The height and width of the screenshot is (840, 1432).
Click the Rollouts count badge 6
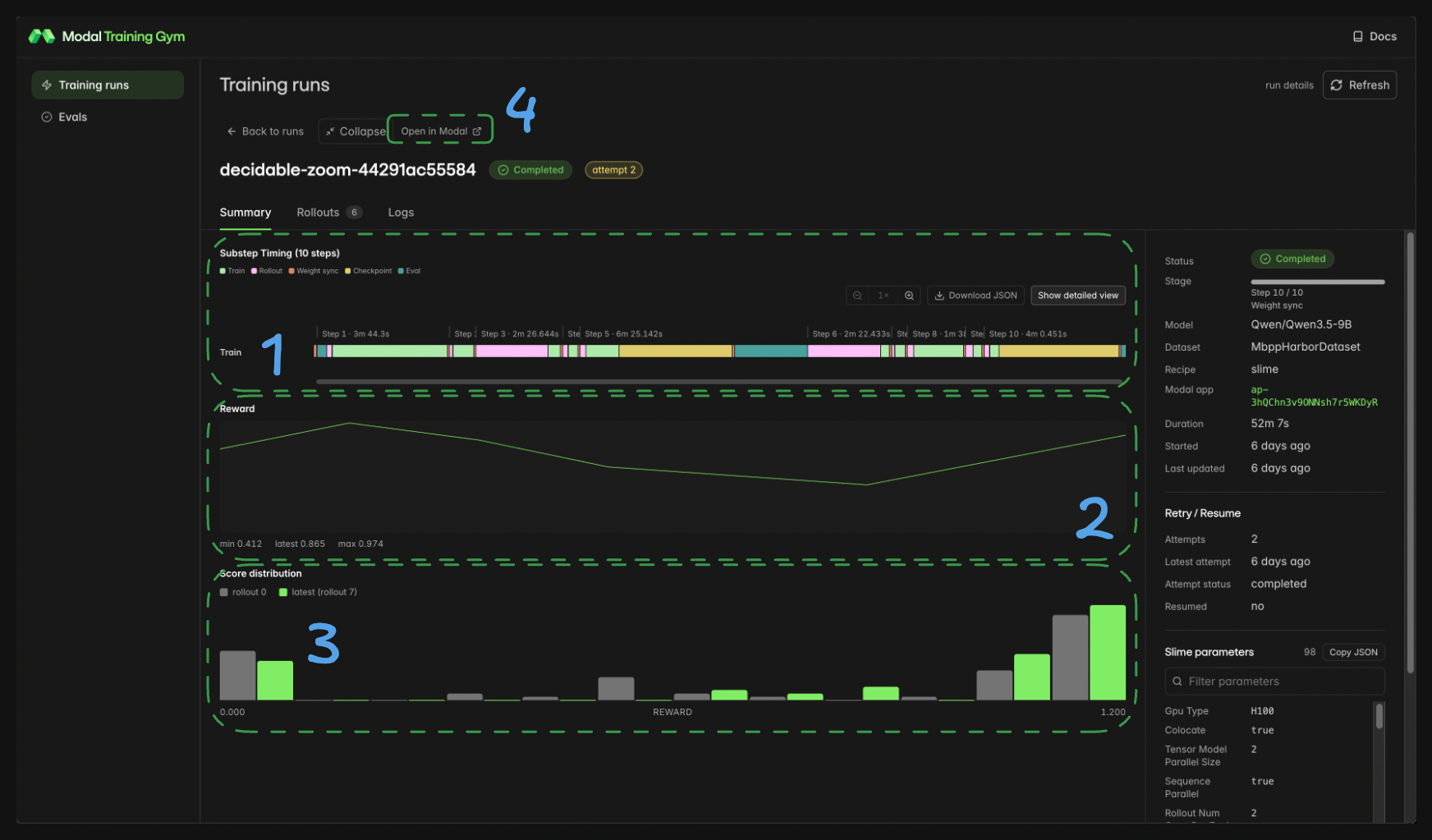pos(354,213)
